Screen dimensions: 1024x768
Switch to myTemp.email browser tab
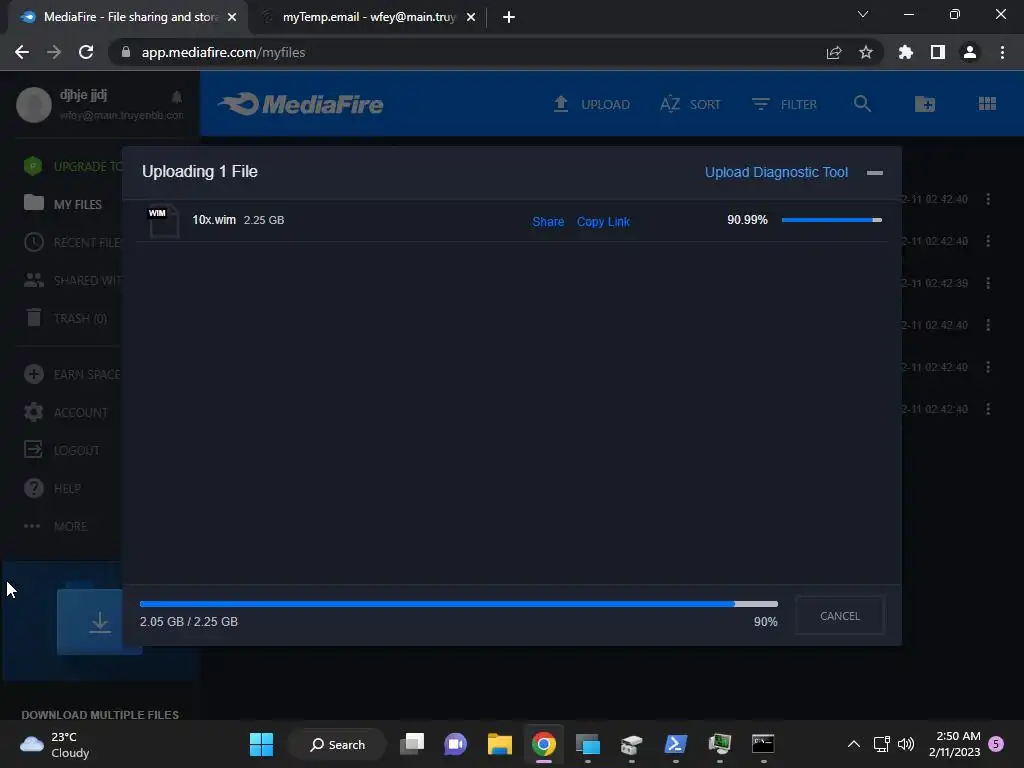pyautogui.click(x=369, y=17)
